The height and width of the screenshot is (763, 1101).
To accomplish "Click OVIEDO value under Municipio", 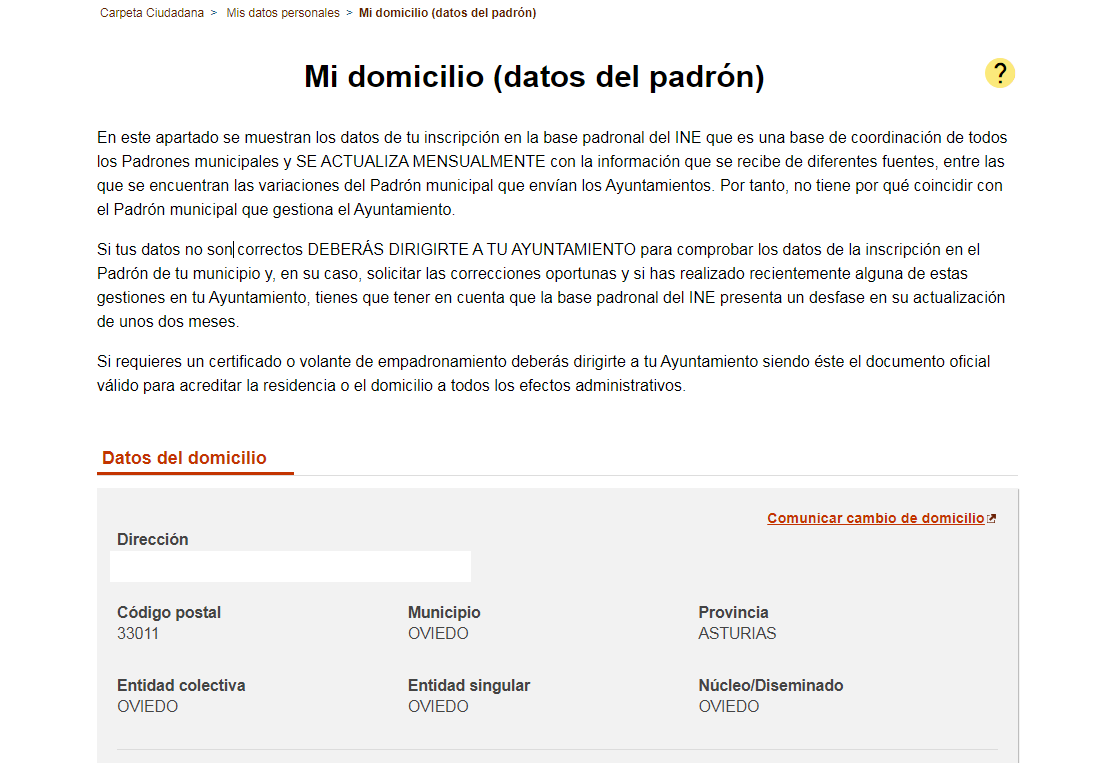I will click(438, 633).
